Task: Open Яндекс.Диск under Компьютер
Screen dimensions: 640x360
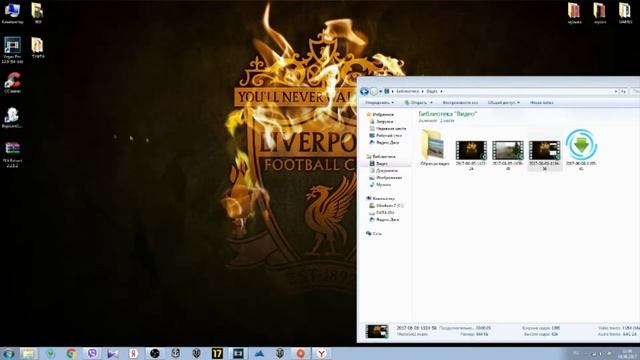Action: pyautogui.click(x=384, y=220)
